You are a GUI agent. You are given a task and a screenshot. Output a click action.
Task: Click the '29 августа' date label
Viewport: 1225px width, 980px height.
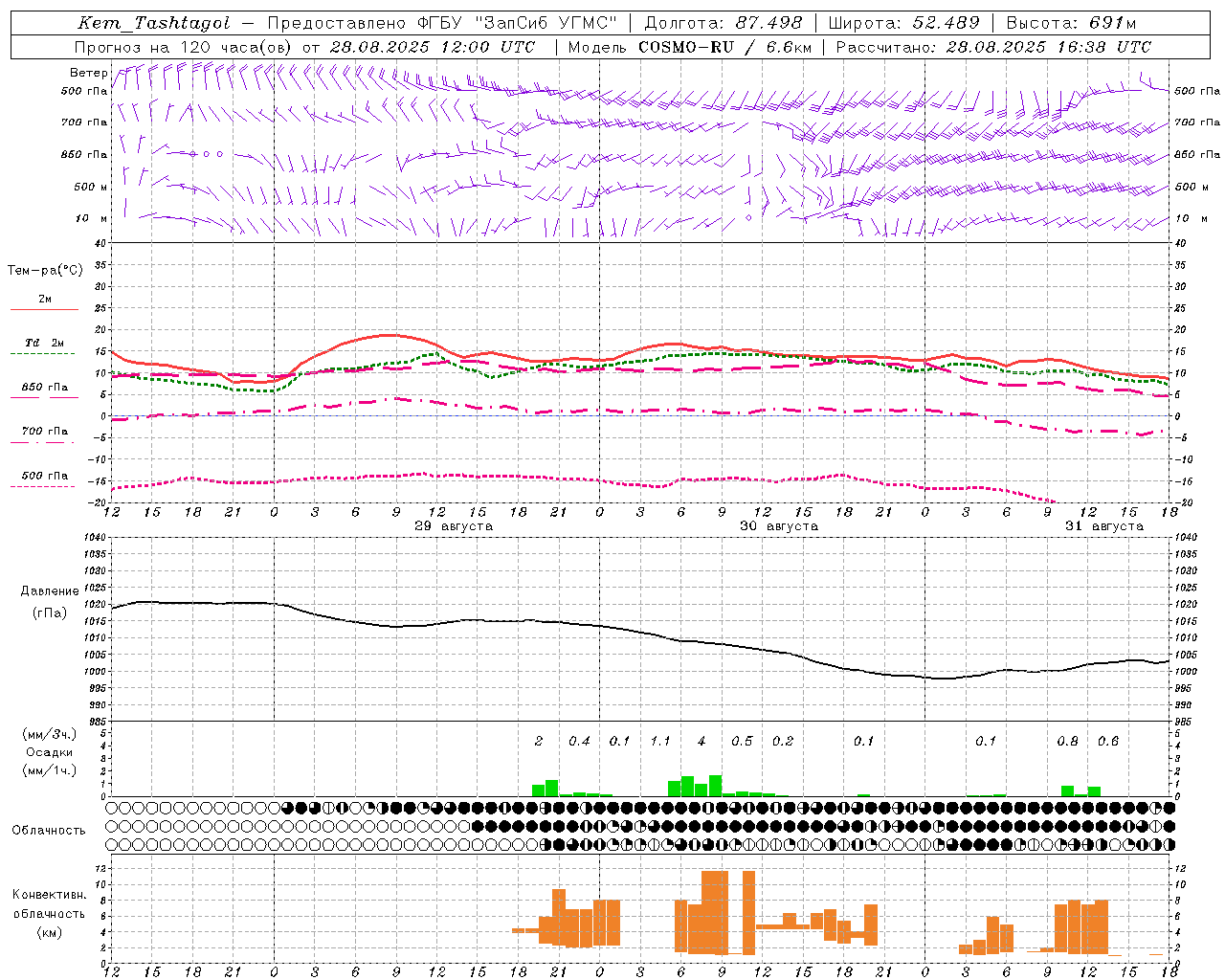point(454,526)
